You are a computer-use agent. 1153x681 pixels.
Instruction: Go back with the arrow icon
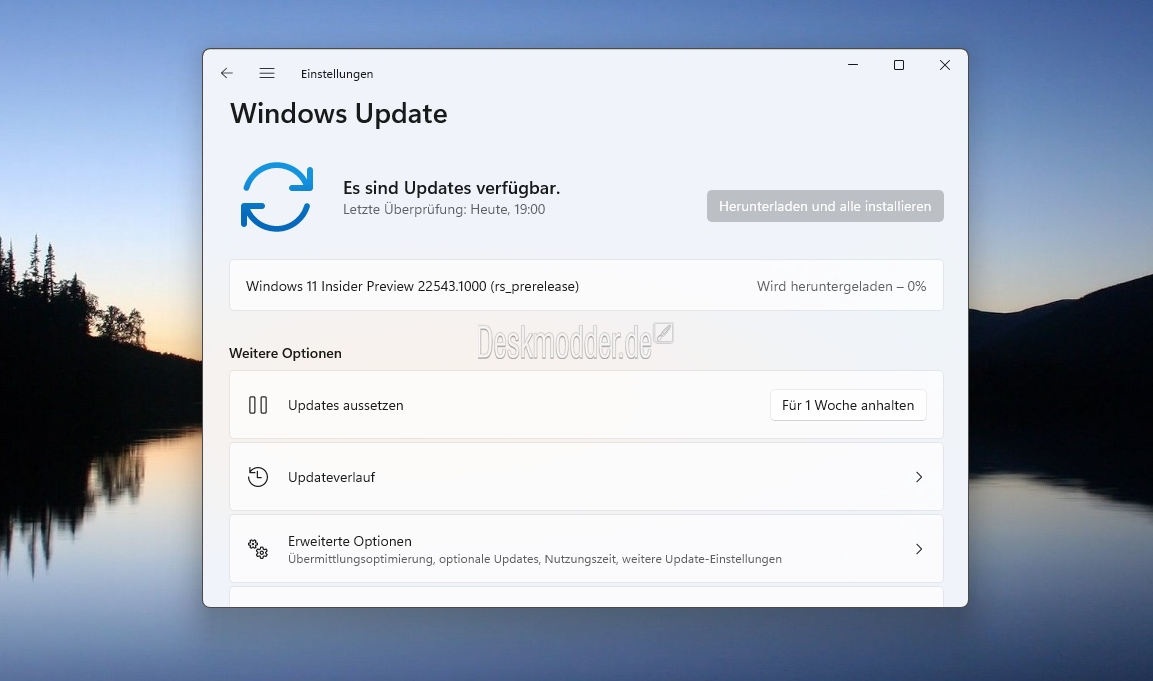tap(226, 73)
